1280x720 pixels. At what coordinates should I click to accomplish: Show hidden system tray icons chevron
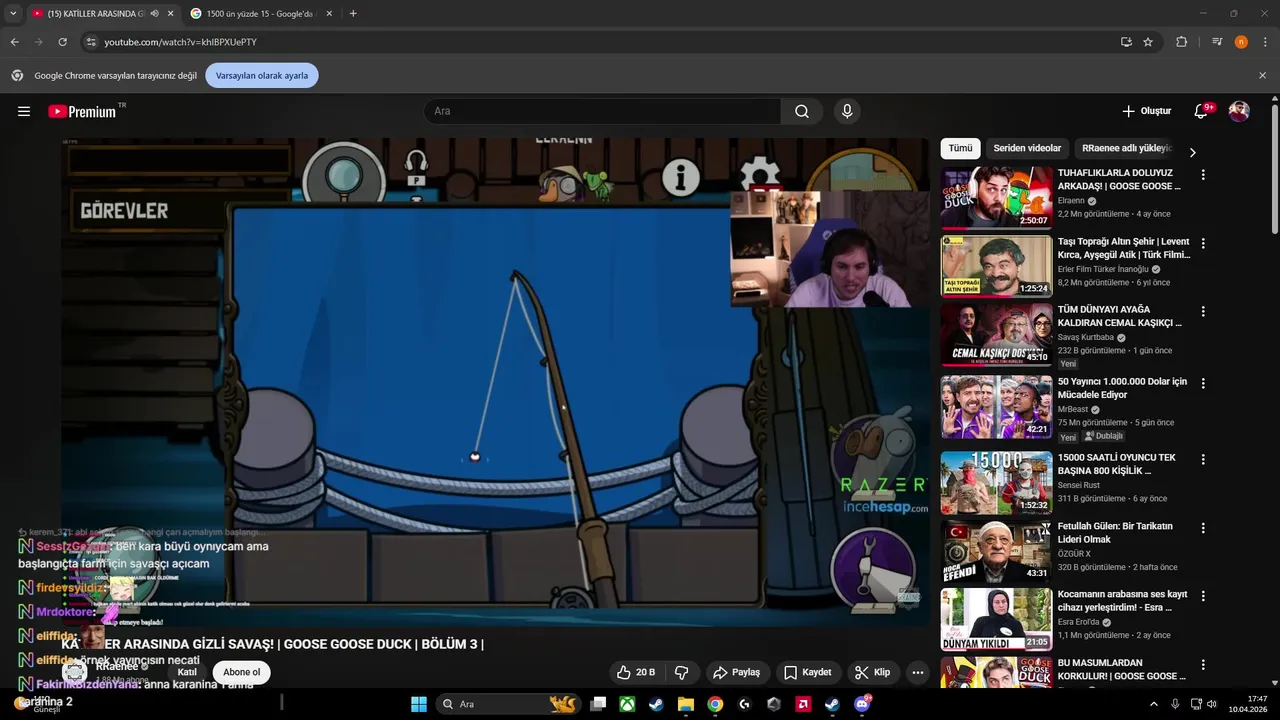(1153, 704)
